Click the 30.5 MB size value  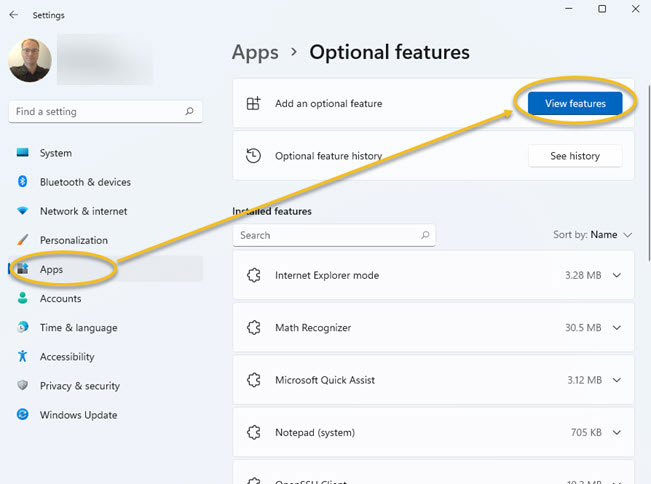coord(583,328)
